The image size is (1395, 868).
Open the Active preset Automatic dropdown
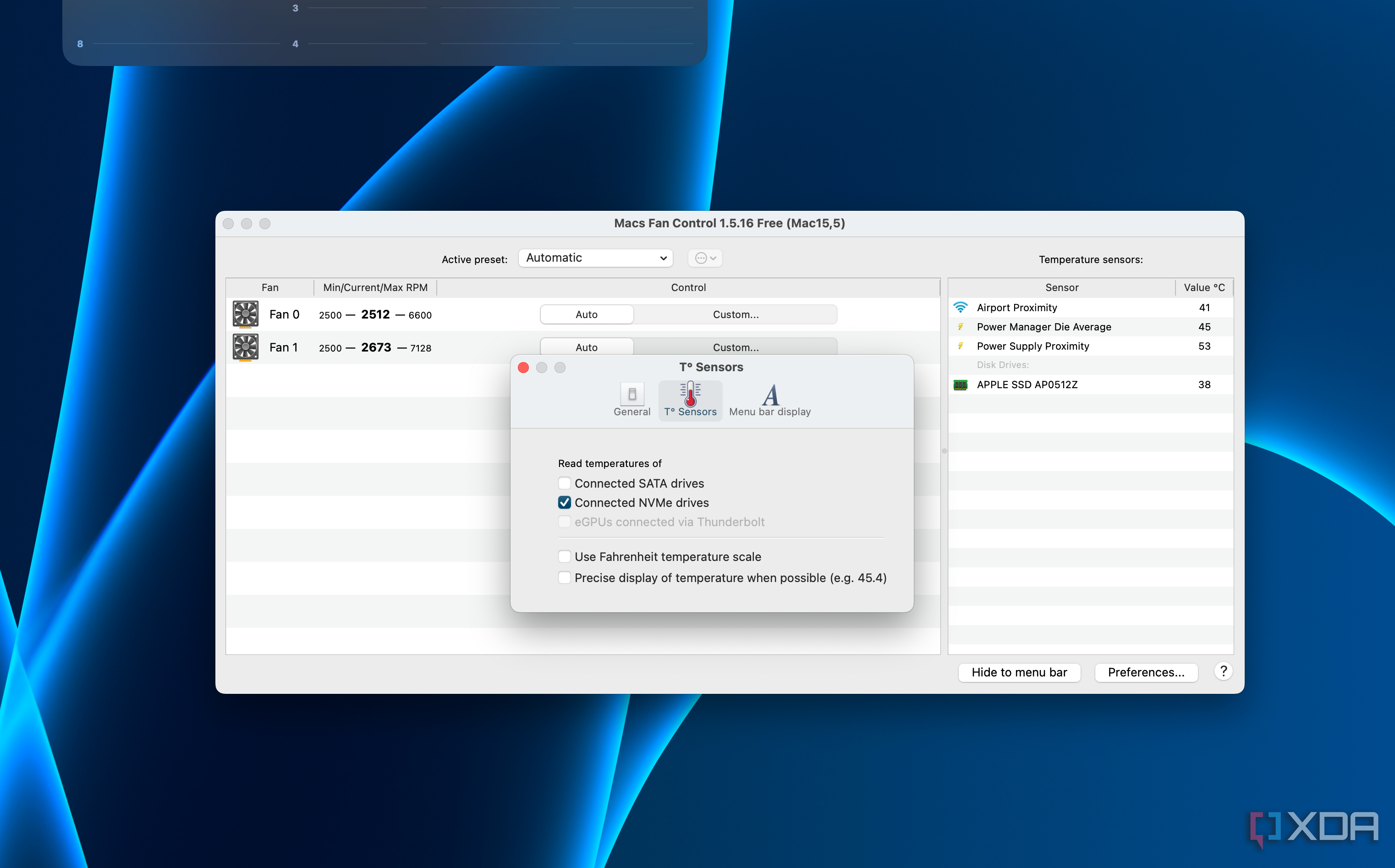click(595, 258)
